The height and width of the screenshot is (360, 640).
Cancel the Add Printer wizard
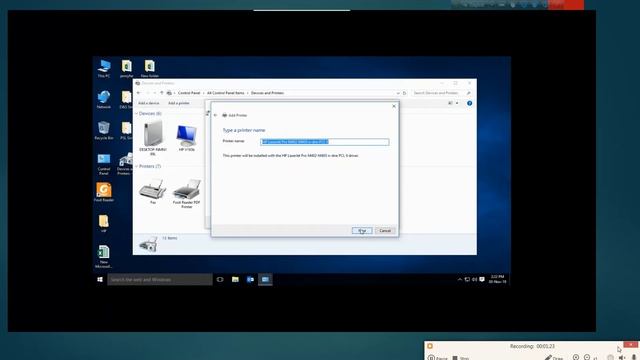click(385, 231)
